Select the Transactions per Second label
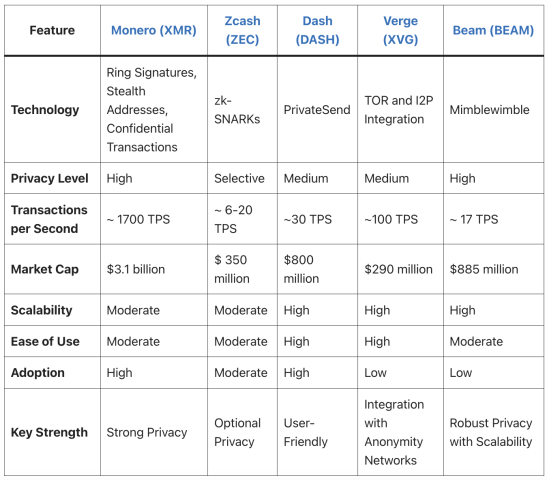The image size is (547, 480). point(49,219)
